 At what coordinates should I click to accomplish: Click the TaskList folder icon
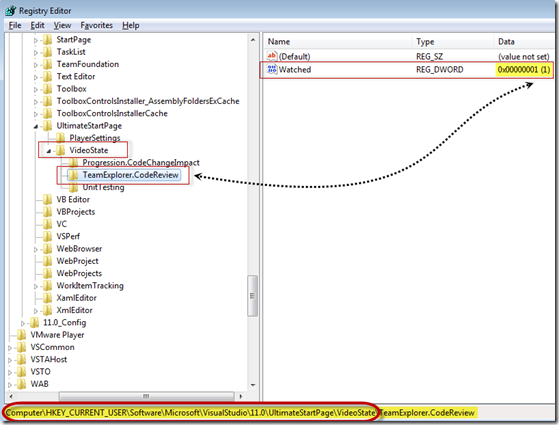pos(47,52)
